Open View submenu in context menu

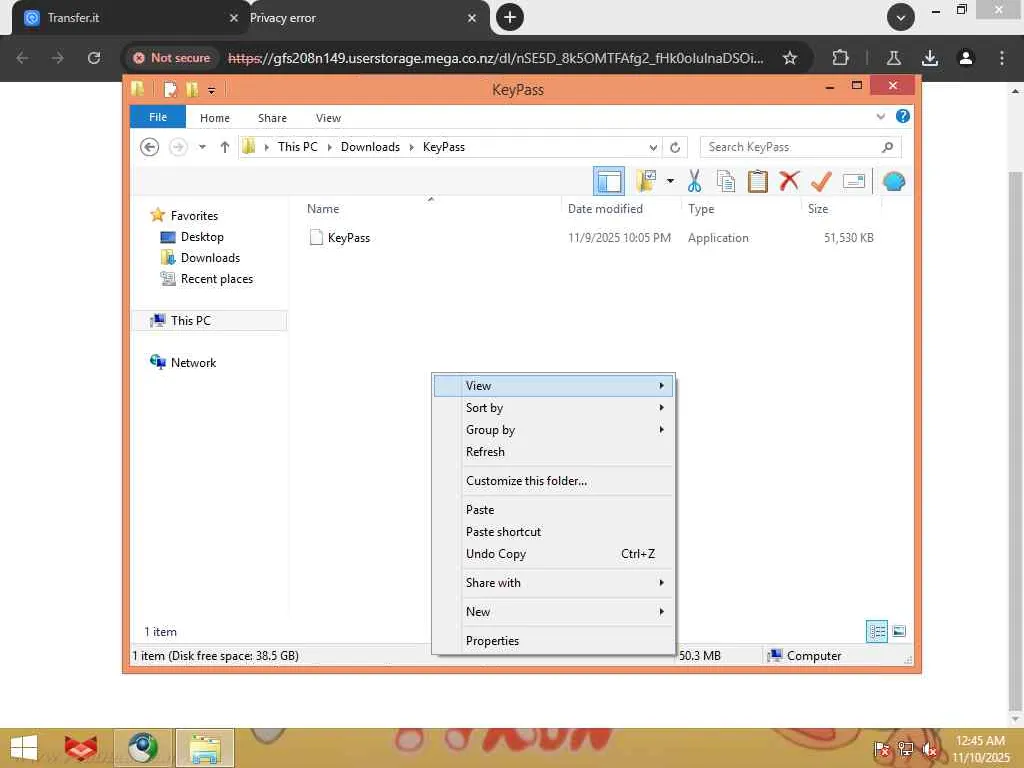(x=553, y=386)
